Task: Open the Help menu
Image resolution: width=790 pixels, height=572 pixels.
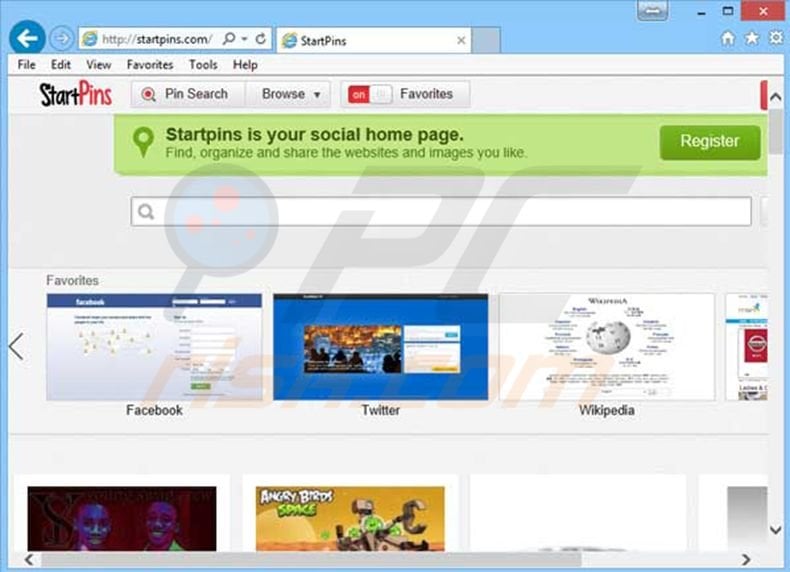Action: (245, 65)
